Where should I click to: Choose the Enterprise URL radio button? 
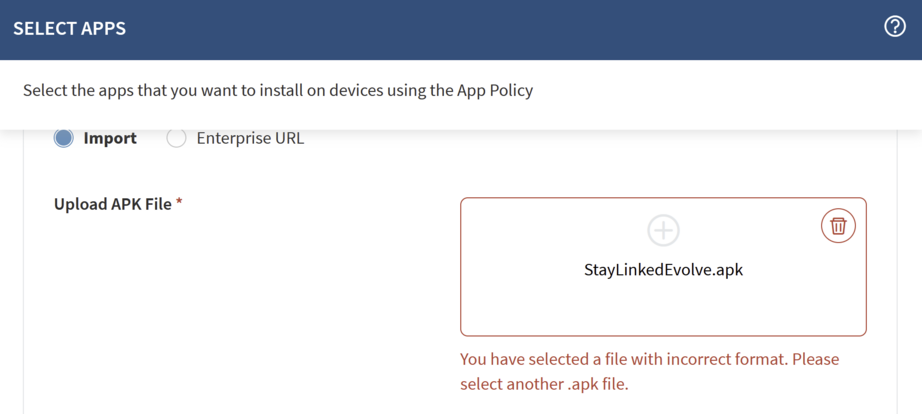[x=177, y=138]
